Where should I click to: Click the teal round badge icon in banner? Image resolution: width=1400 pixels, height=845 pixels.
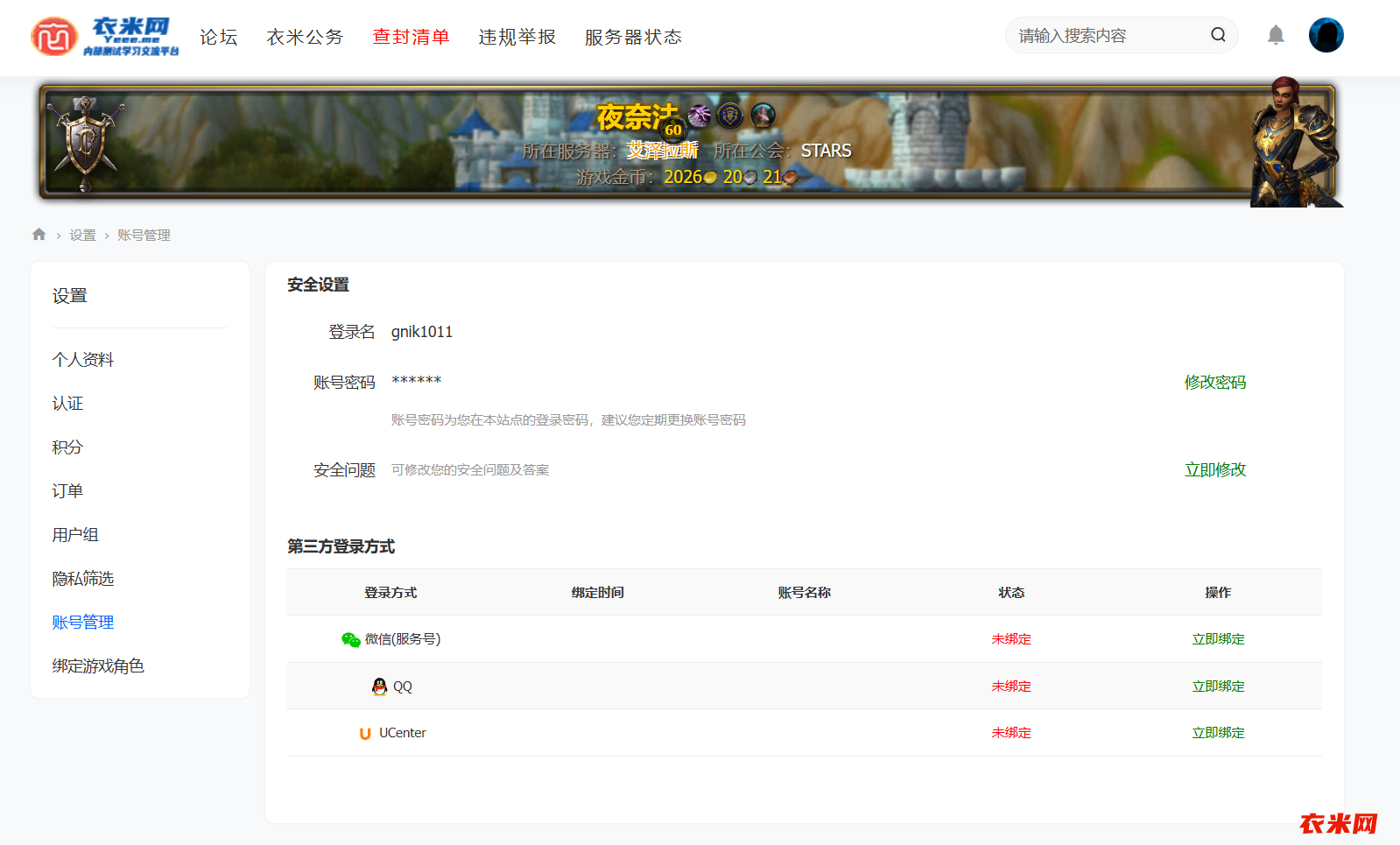[x=763, y=116]
